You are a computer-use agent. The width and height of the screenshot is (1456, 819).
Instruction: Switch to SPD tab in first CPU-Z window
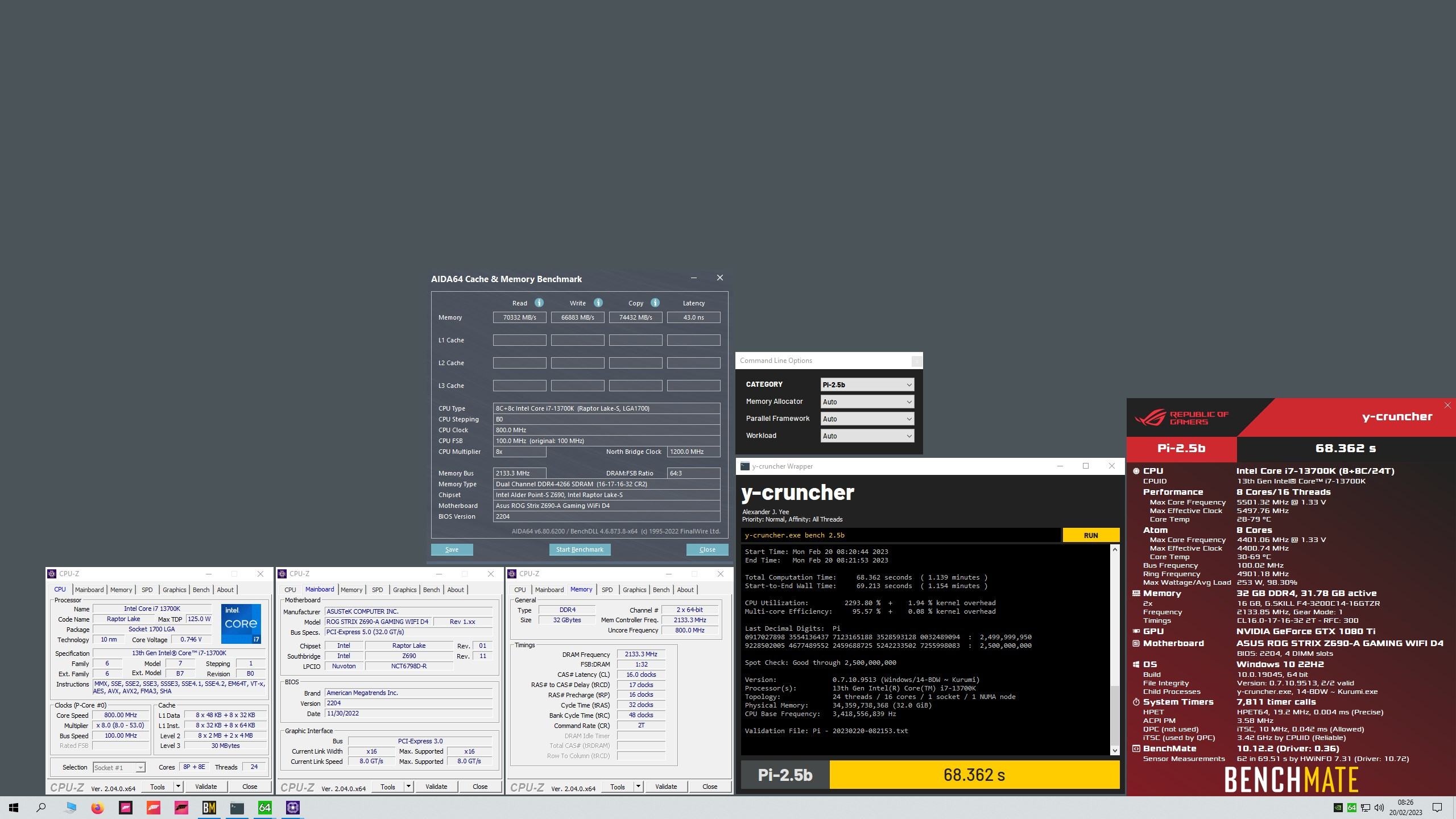click(147, 590)
